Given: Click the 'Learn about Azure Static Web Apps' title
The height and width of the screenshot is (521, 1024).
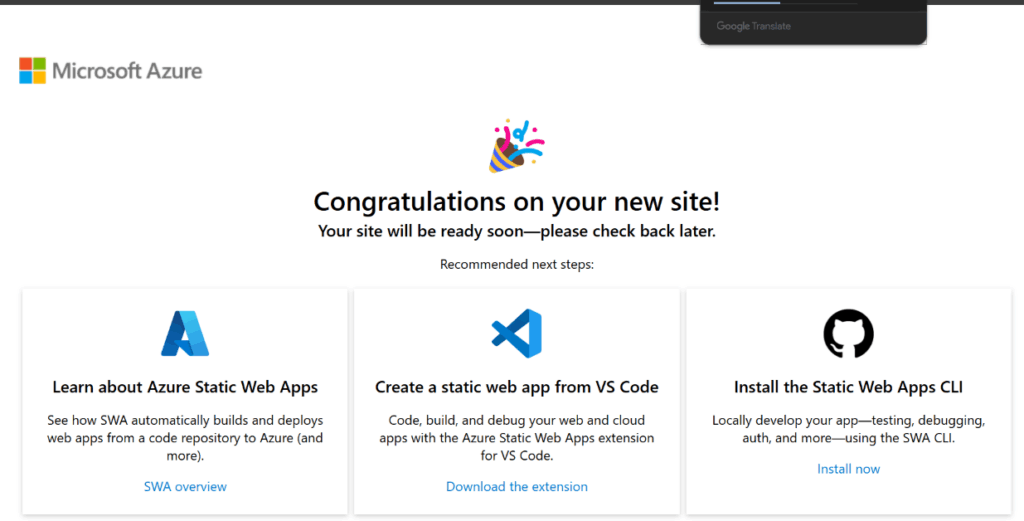Looking at the screenshot, I should click(185, 387).
